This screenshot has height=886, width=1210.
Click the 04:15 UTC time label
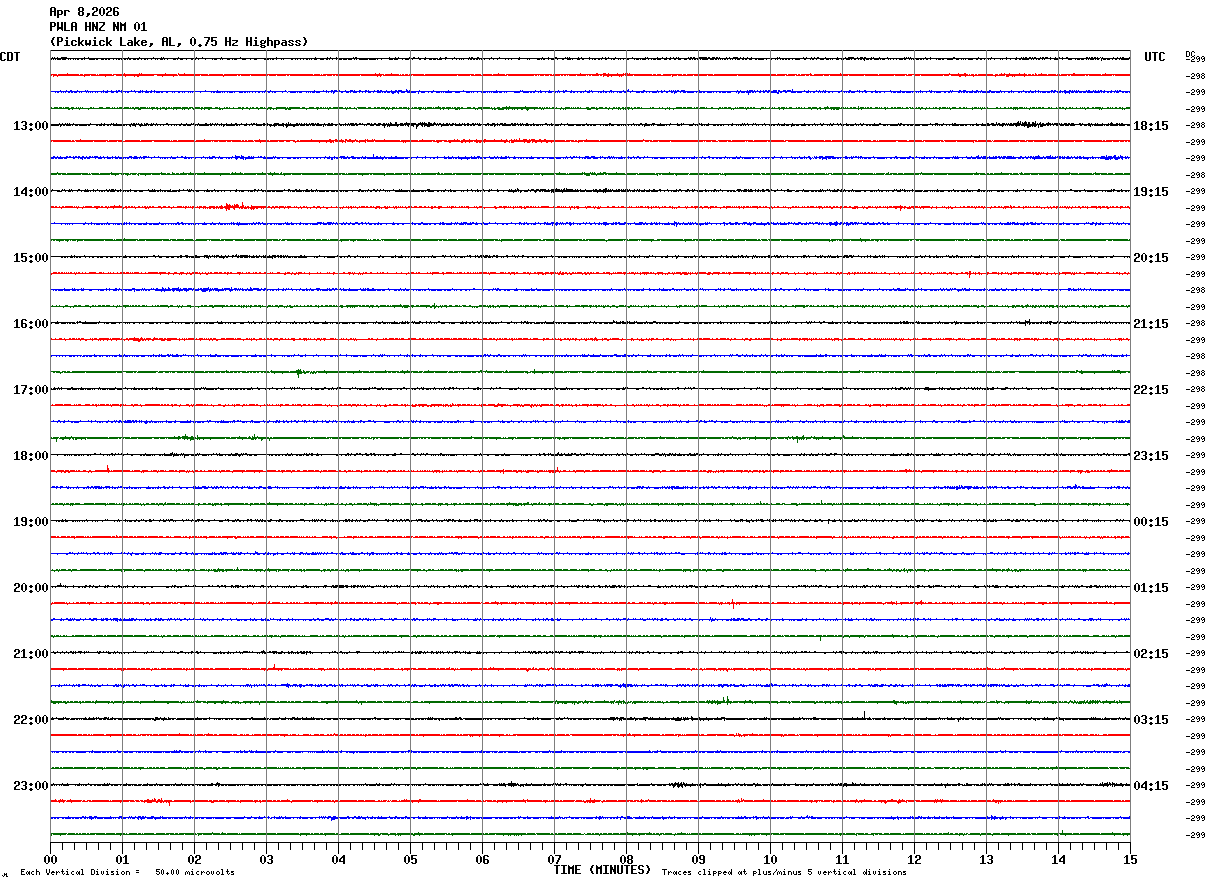click(1150, 786)
